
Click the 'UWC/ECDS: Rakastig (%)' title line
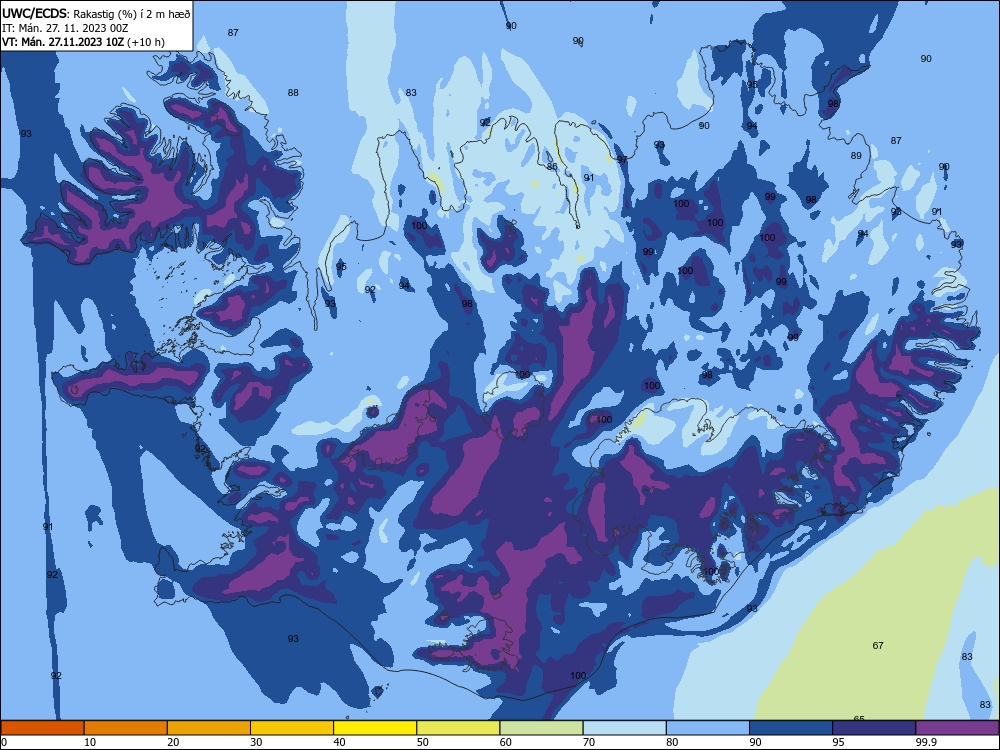[x=96, y=14]
